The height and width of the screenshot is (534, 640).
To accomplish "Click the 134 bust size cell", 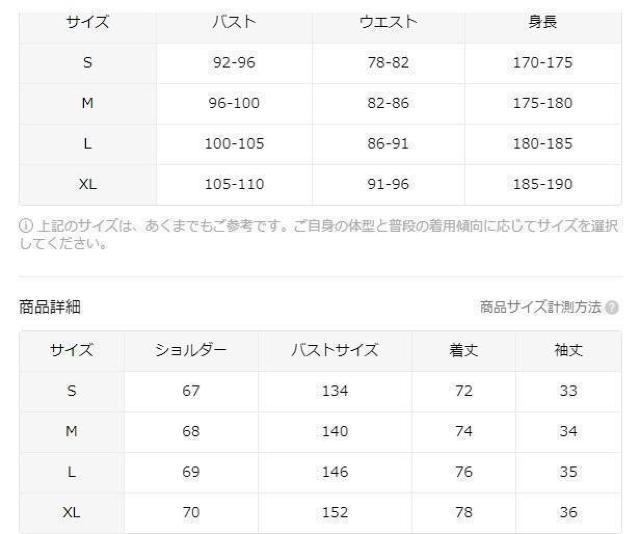I will [x=335, y=391].
